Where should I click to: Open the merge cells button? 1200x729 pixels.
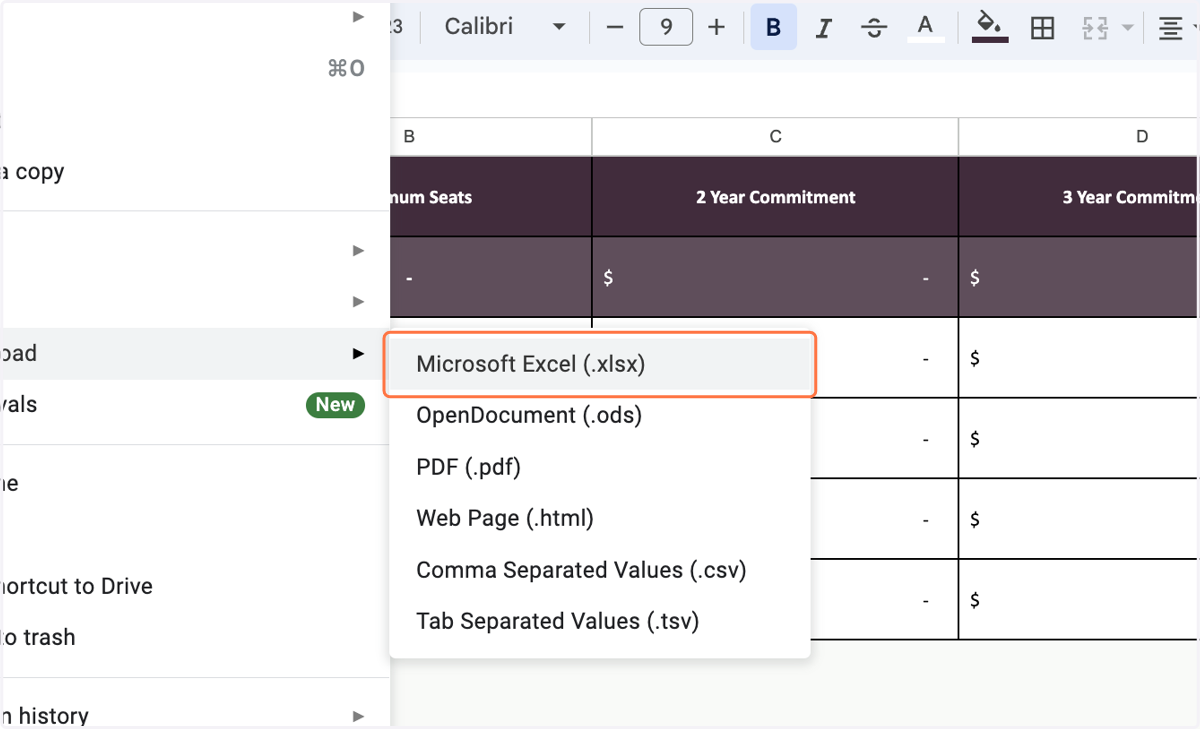(1096, 28)
